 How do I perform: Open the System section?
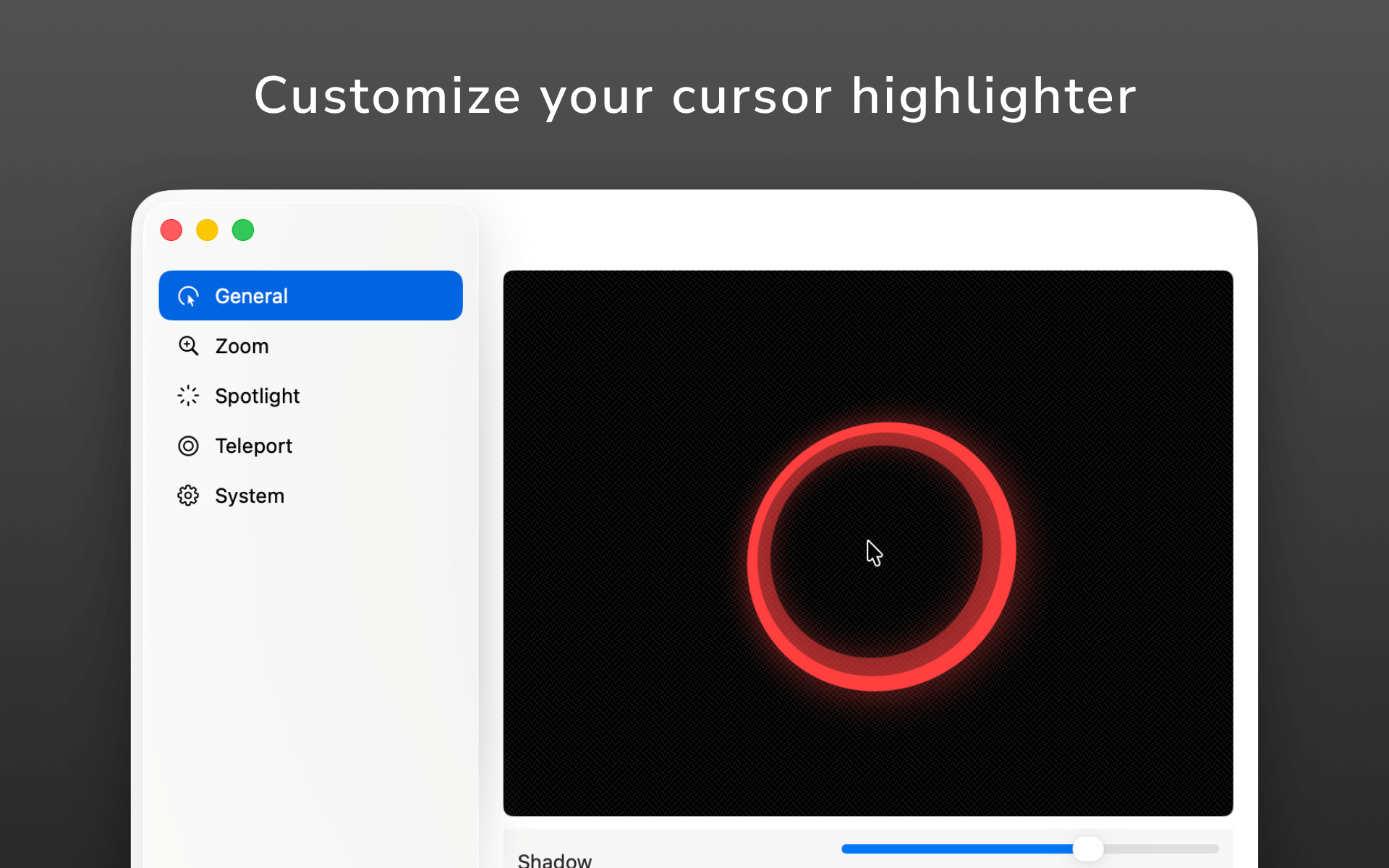310,495
